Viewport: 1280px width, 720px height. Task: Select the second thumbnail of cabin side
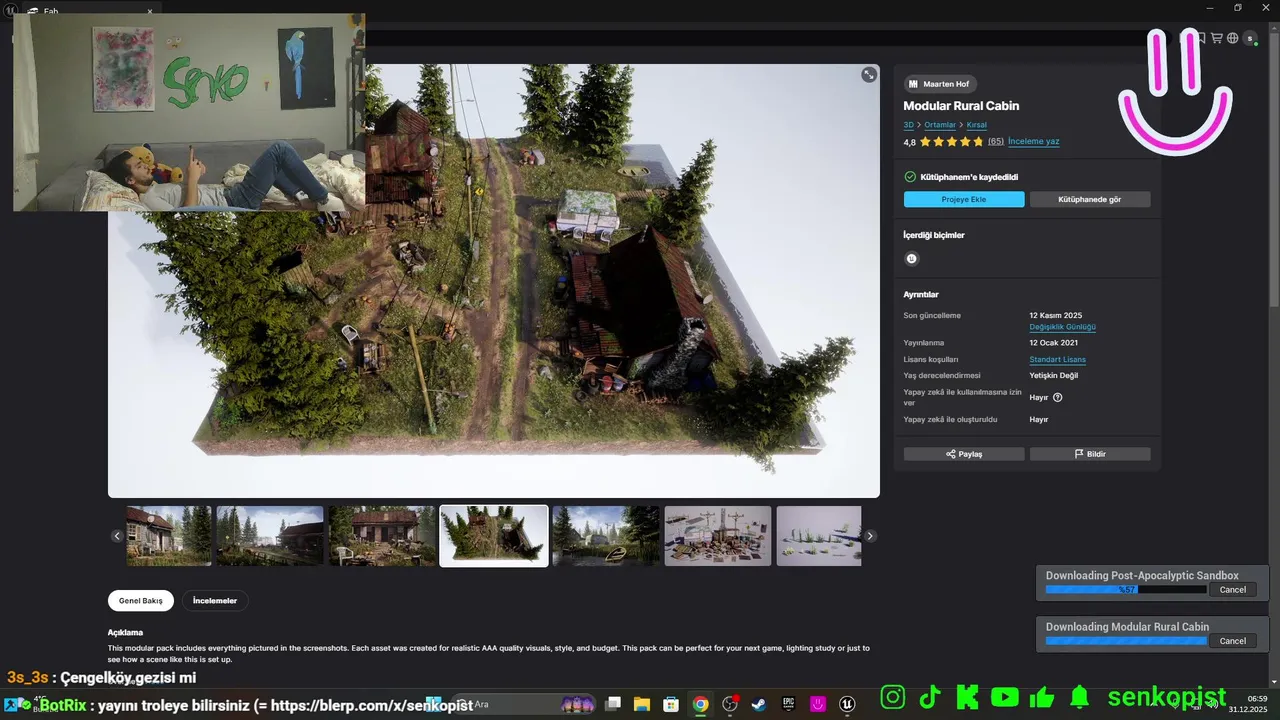pyautogui.click(x=270, y=536)
